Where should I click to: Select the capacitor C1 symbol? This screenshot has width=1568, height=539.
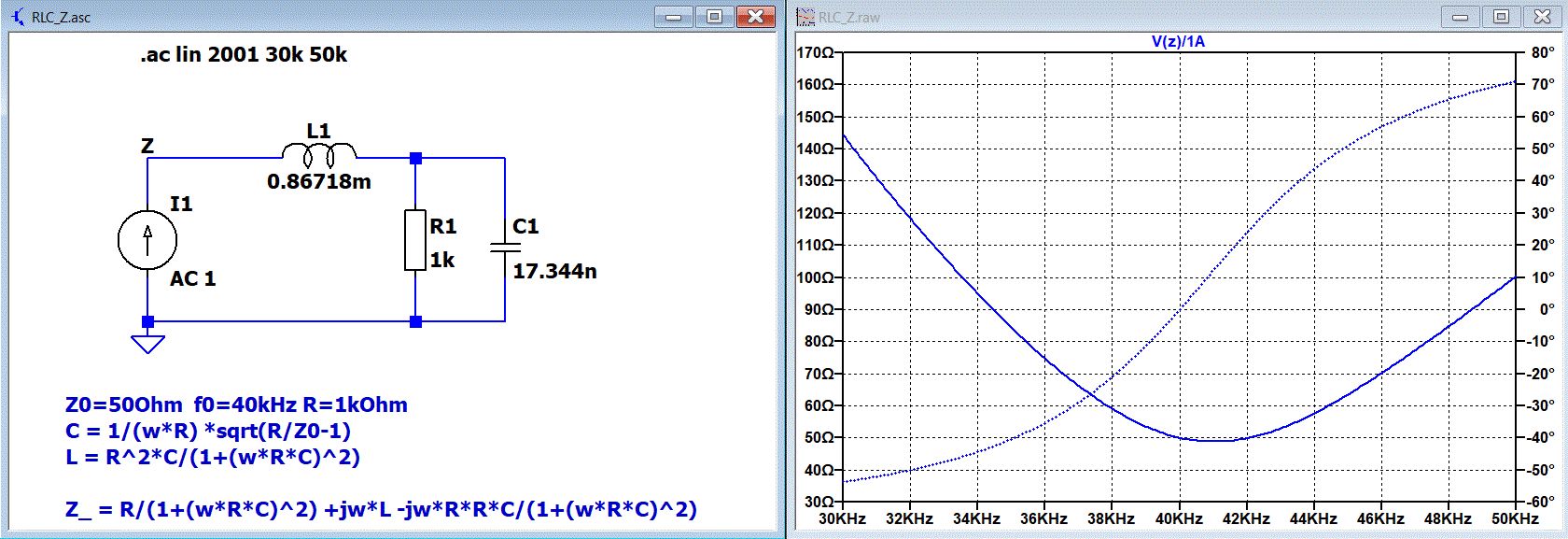[505, 247]
